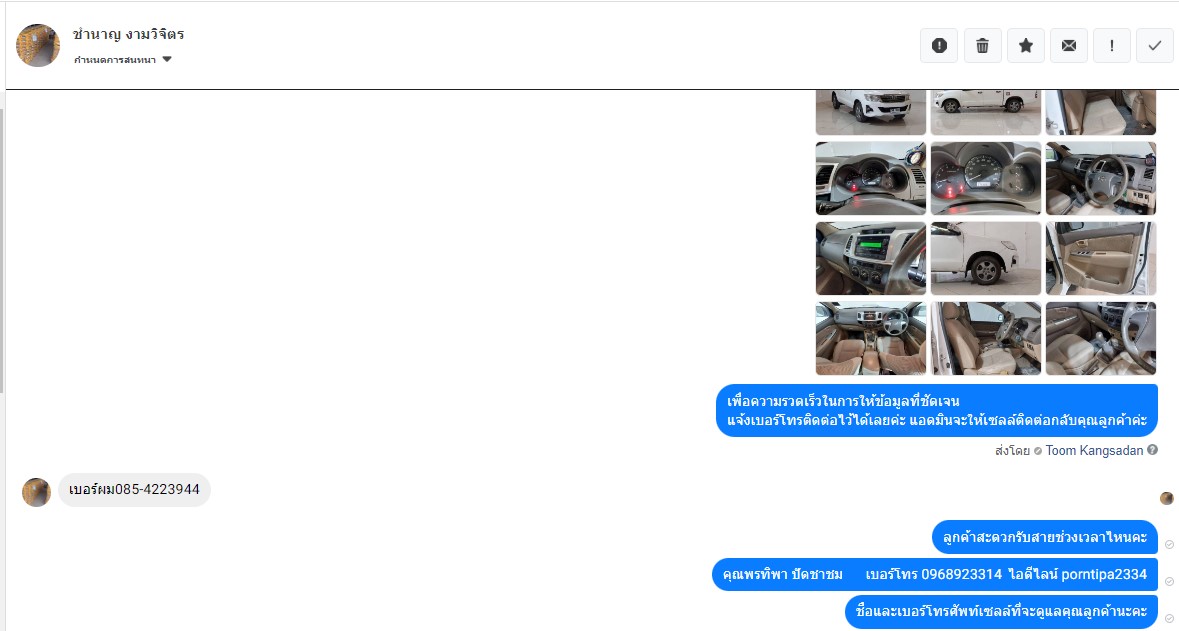
Task: Click message with คุณพรทิพา ปัดชาชม phone and LINE ID
Action: [x=935, y=575]
